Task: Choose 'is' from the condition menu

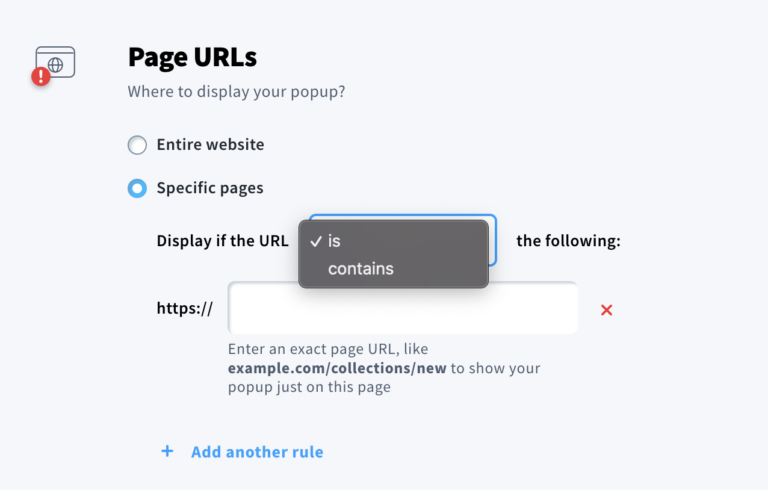Action: tap(335, 241)
